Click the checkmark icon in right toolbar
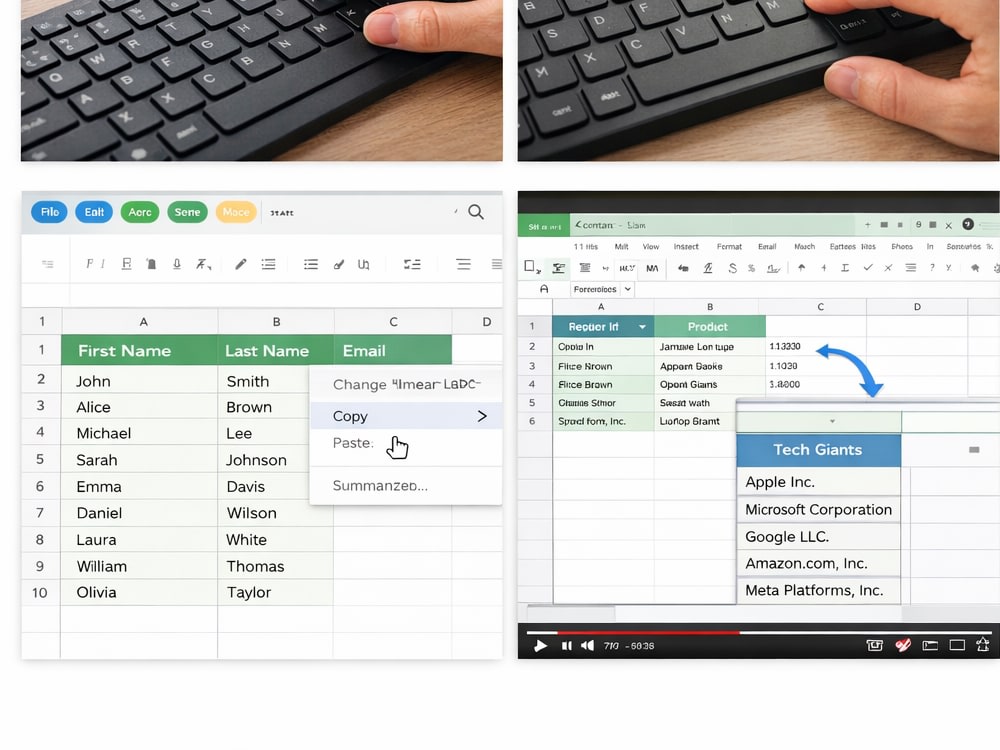1000x750 pixels. tap(867, 268)
